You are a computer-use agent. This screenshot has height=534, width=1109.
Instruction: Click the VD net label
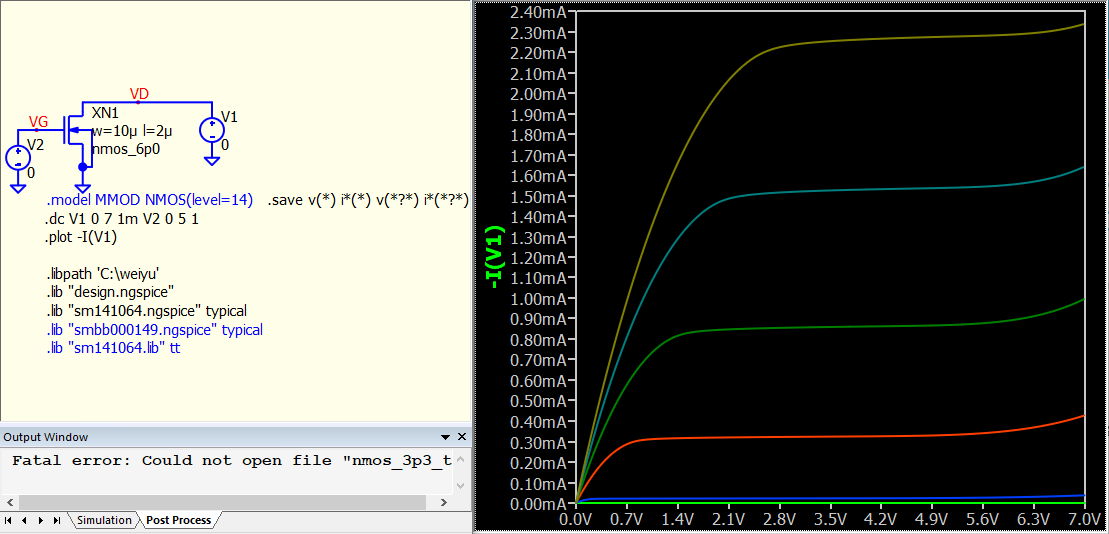tap(139, 94)
